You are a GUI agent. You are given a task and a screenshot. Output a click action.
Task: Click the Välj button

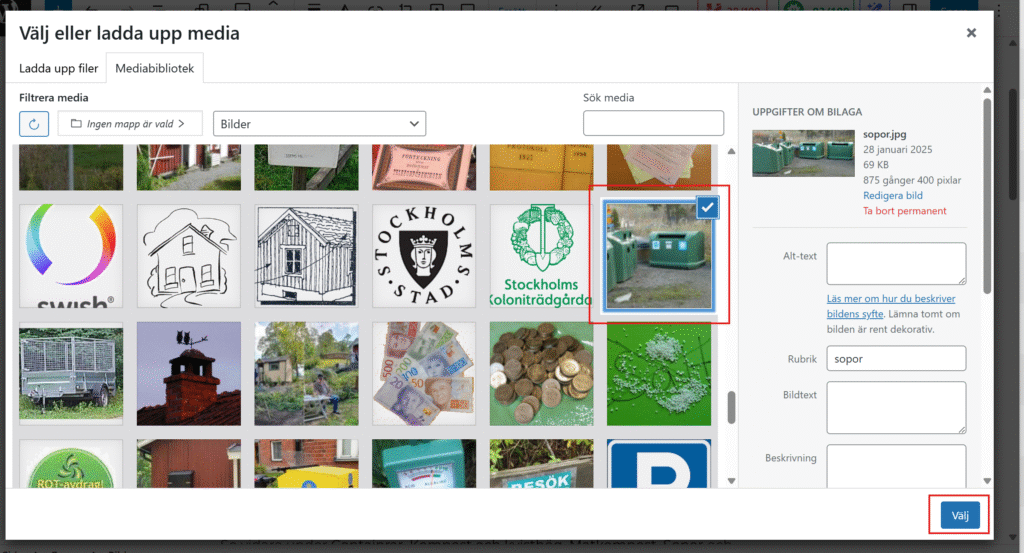pos(960,515)
